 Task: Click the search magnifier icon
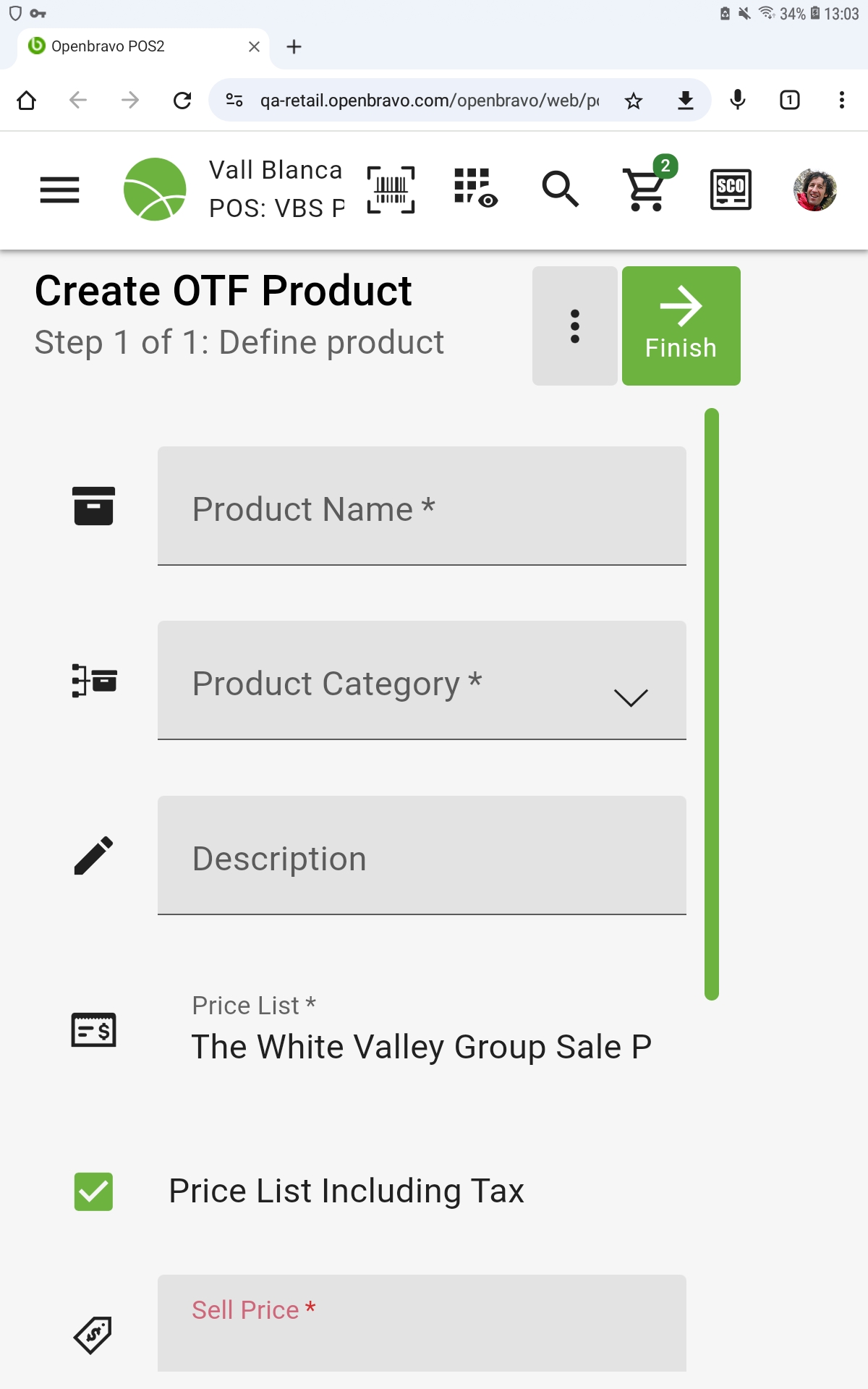[x=561, y=190]
